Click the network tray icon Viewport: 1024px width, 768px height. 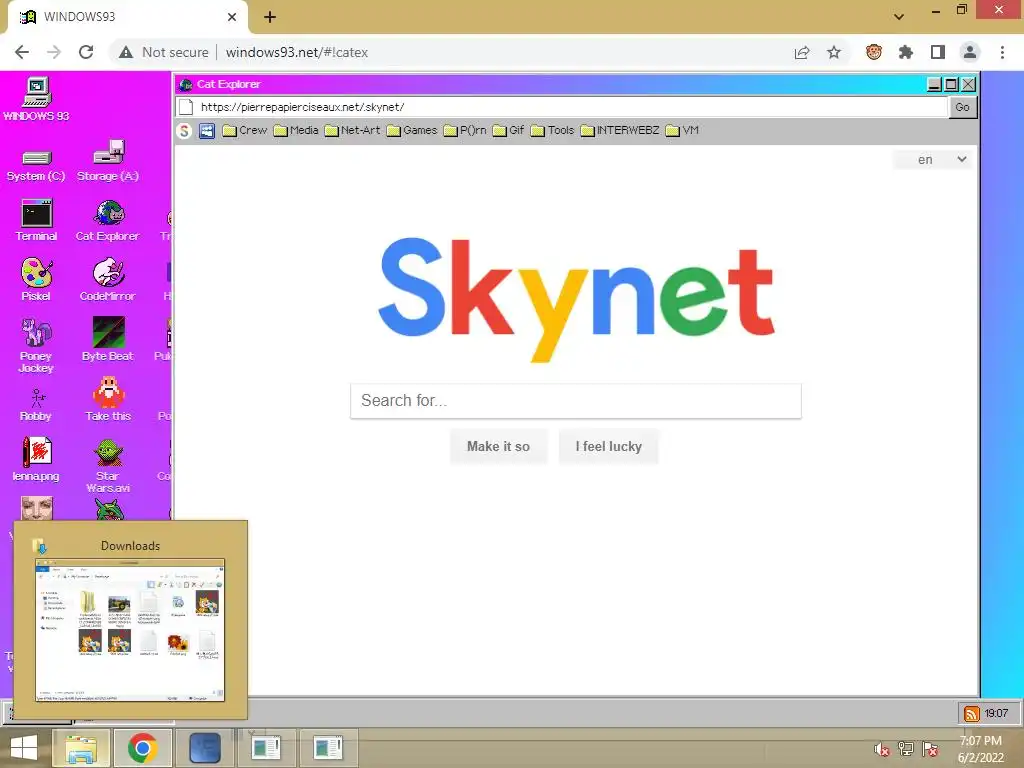pyautogui.click(x=906, y=749)
